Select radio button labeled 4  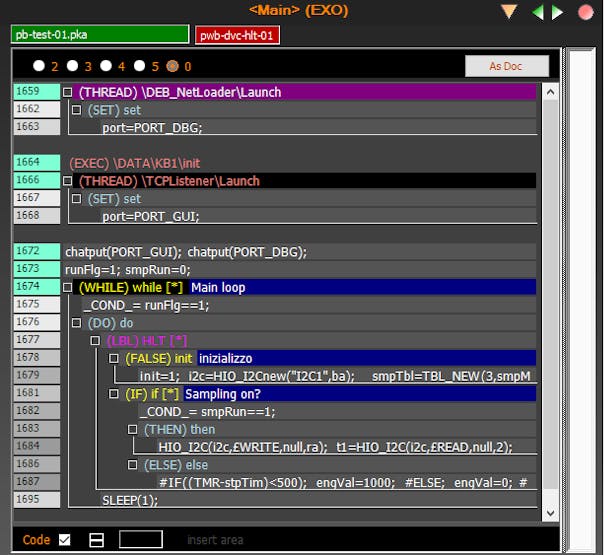pos(106,66)
